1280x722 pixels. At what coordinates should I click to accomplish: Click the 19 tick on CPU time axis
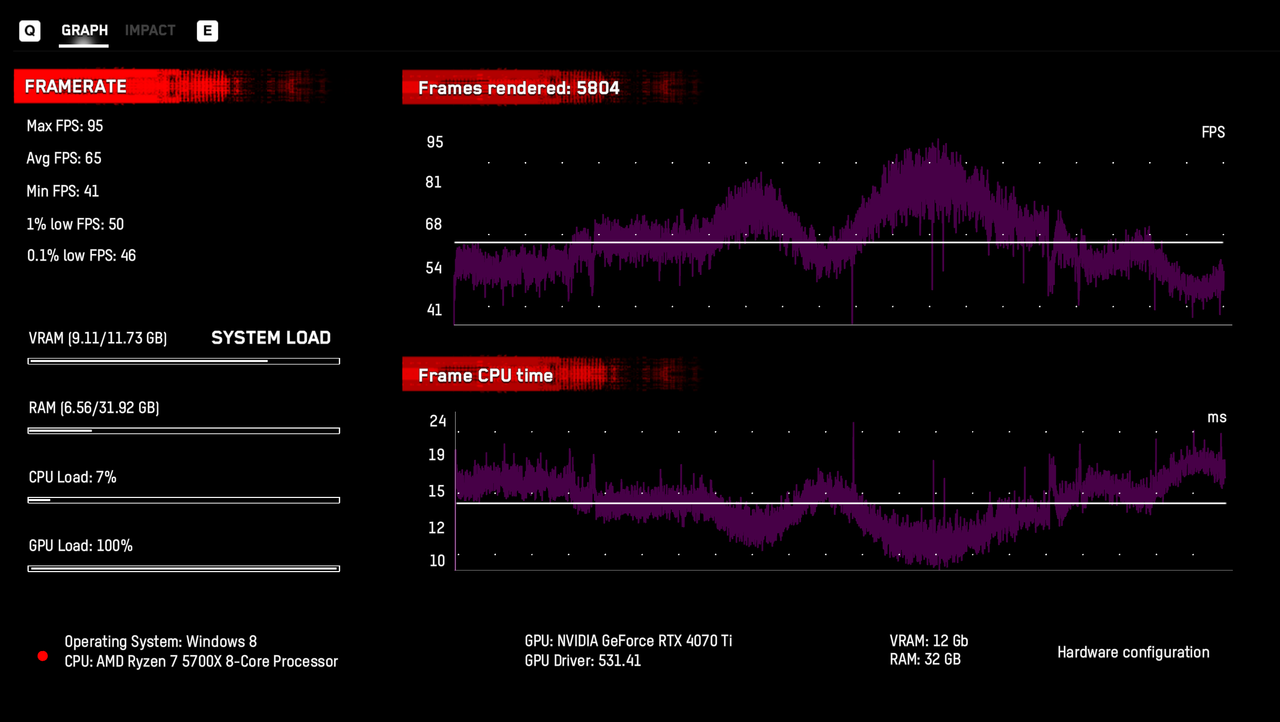click(x=437, y=455)
